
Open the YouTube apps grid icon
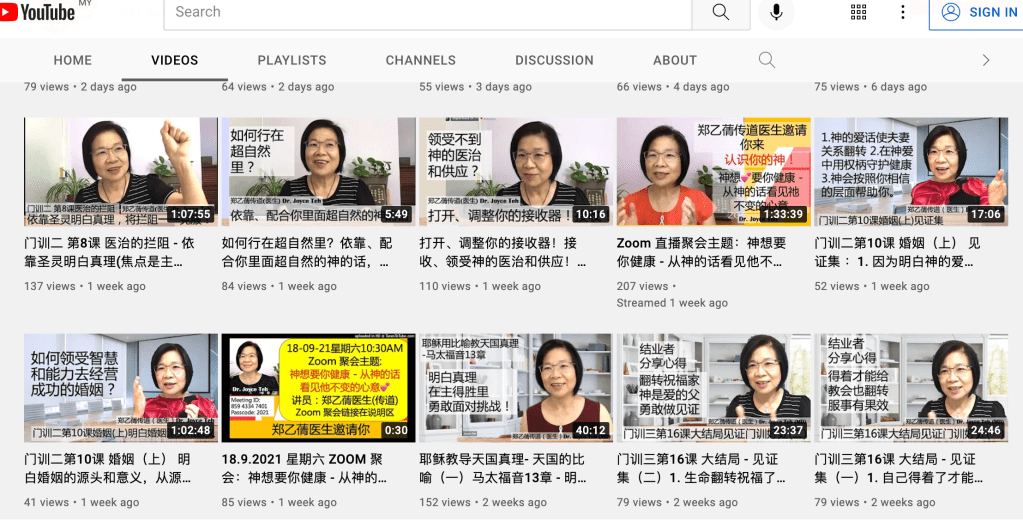pos(858,12)
